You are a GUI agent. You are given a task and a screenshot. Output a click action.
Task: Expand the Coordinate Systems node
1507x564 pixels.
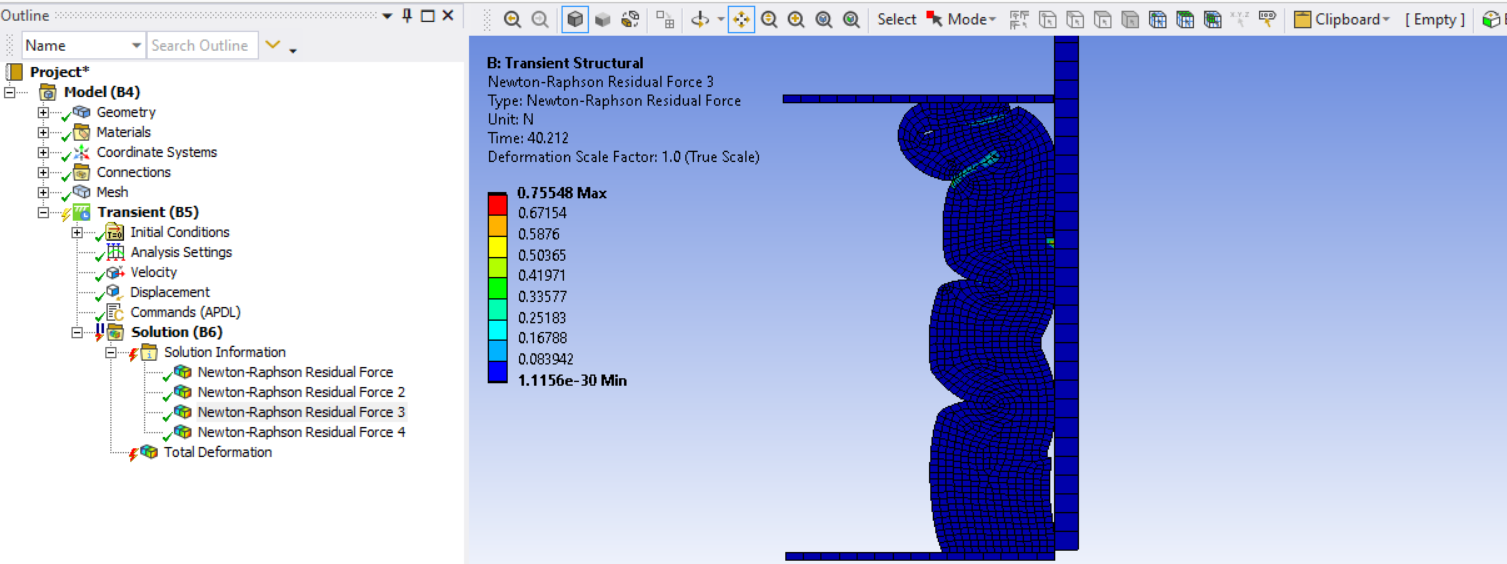click(x=43, y=152)
